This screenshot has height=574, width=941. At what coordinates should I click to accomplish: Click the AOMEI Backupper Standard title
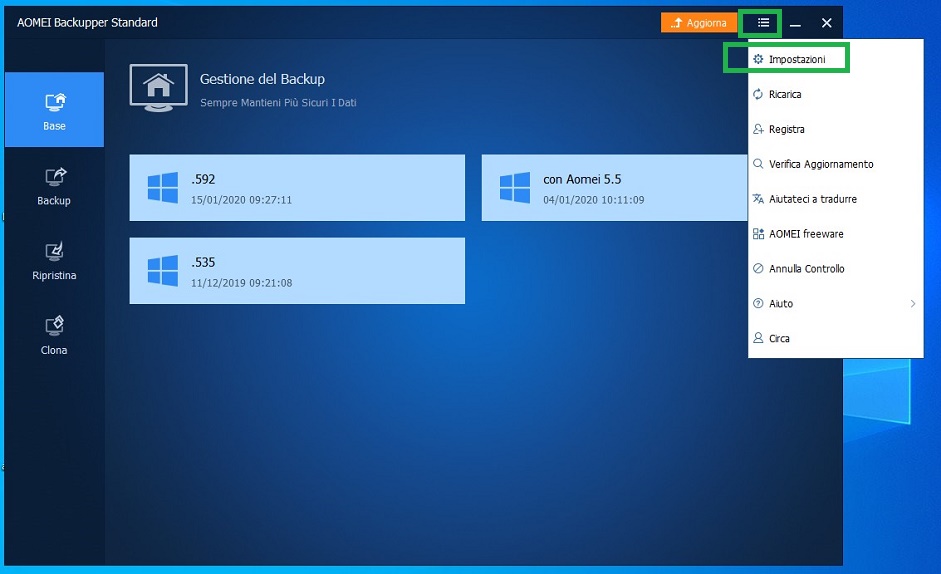[x=87, y=23]
